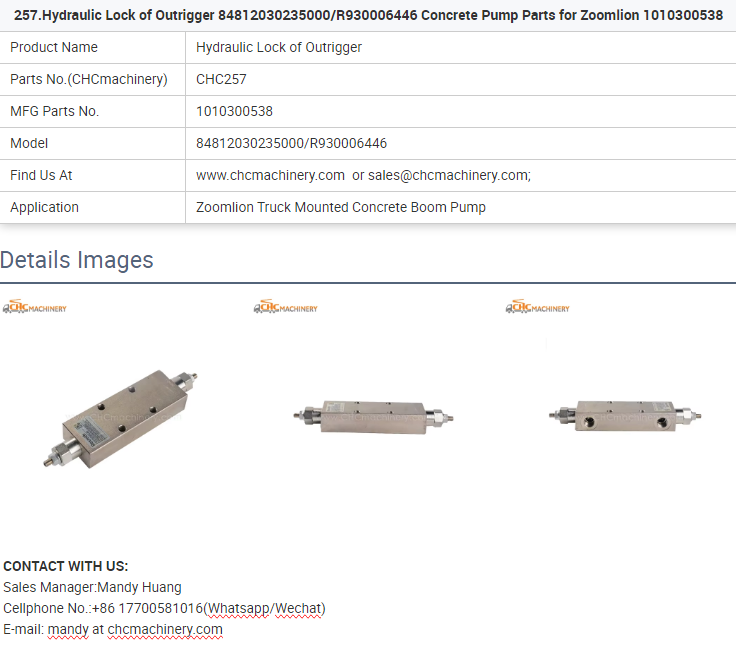Image resolution: width=736 pixels, height=648 pixels.
Task: Click the Hydraulic Lock of Outrigger name cell
Action: [460, 47]
